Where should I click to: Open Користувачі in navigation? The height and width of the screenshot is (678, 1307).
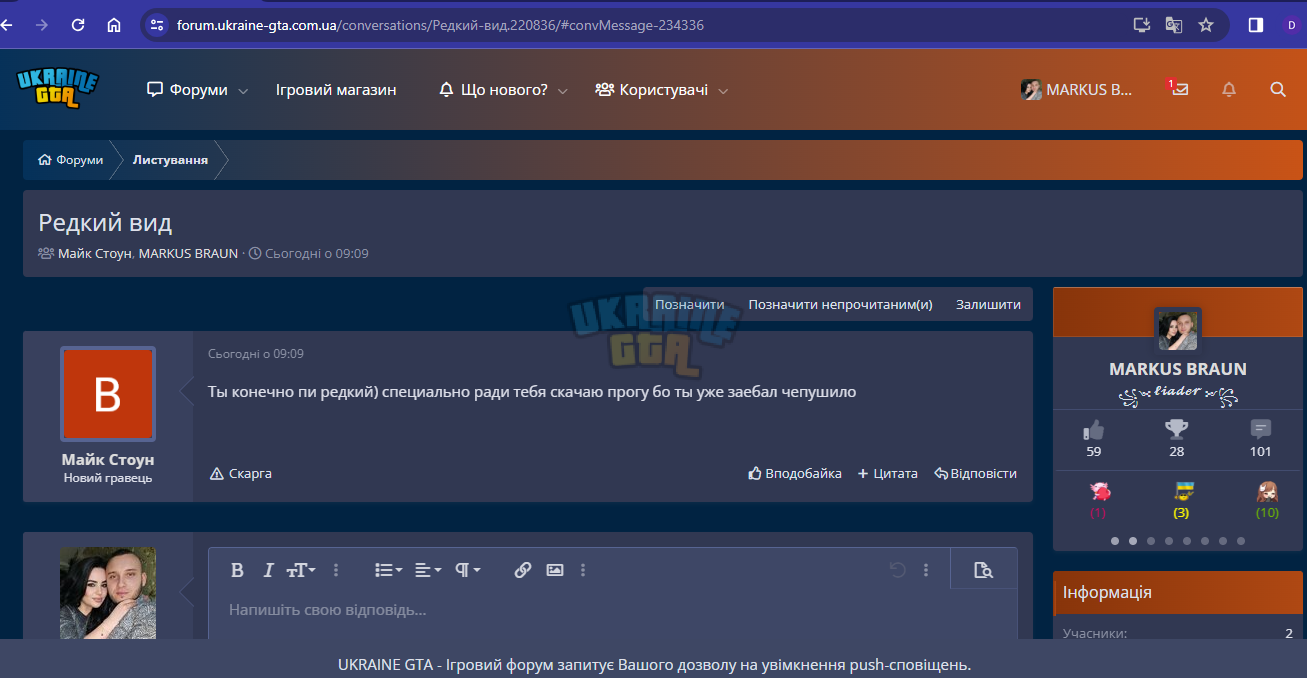click(652, 90)
